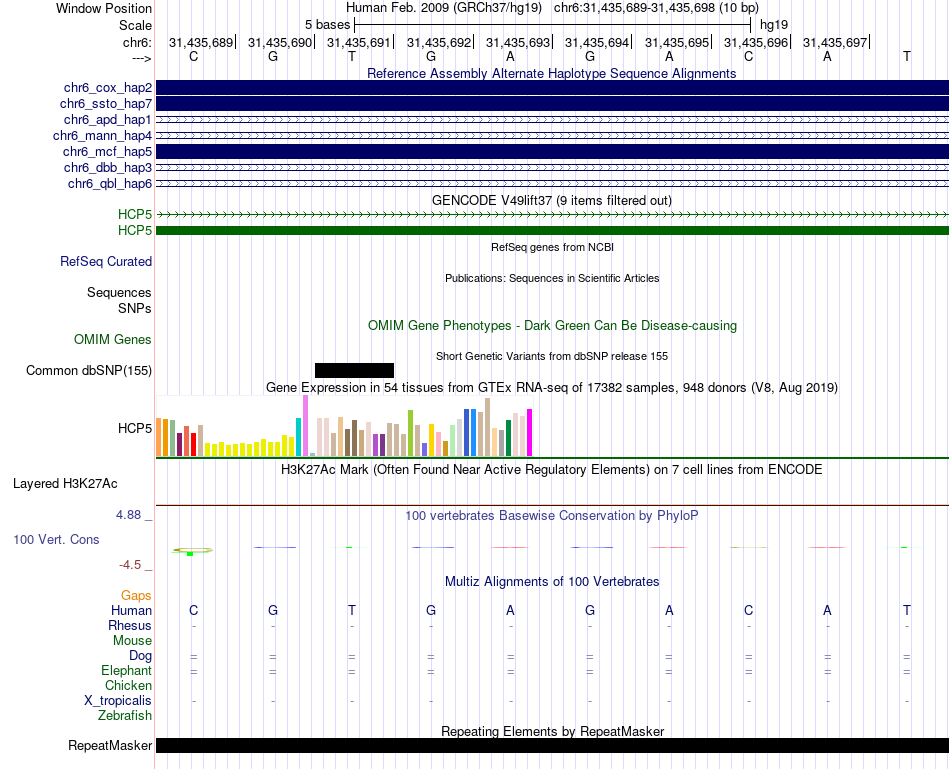Image resolution: width=950 pixels, height=769 pixels.
Task: Click the Scale label
Action: tap(135, 25)
